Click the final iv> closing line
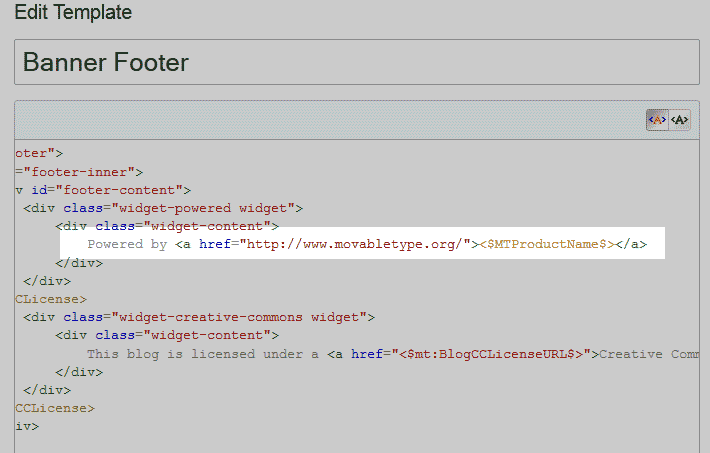Viewport: 710px width, 453px height. pyautogui.click(x=27, y=426)
